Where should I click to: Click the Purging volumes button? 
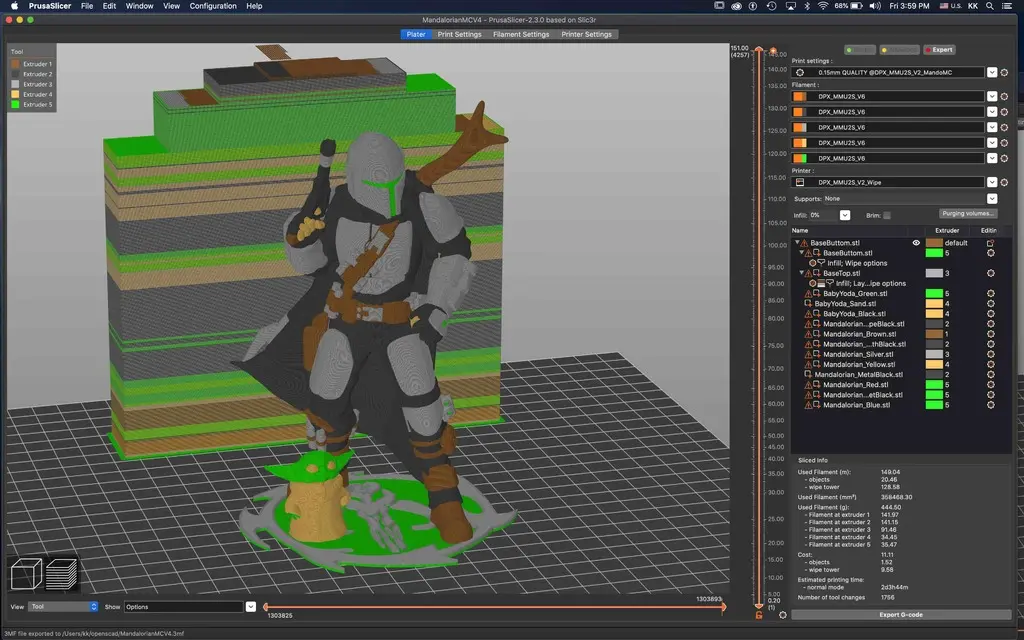968,214
